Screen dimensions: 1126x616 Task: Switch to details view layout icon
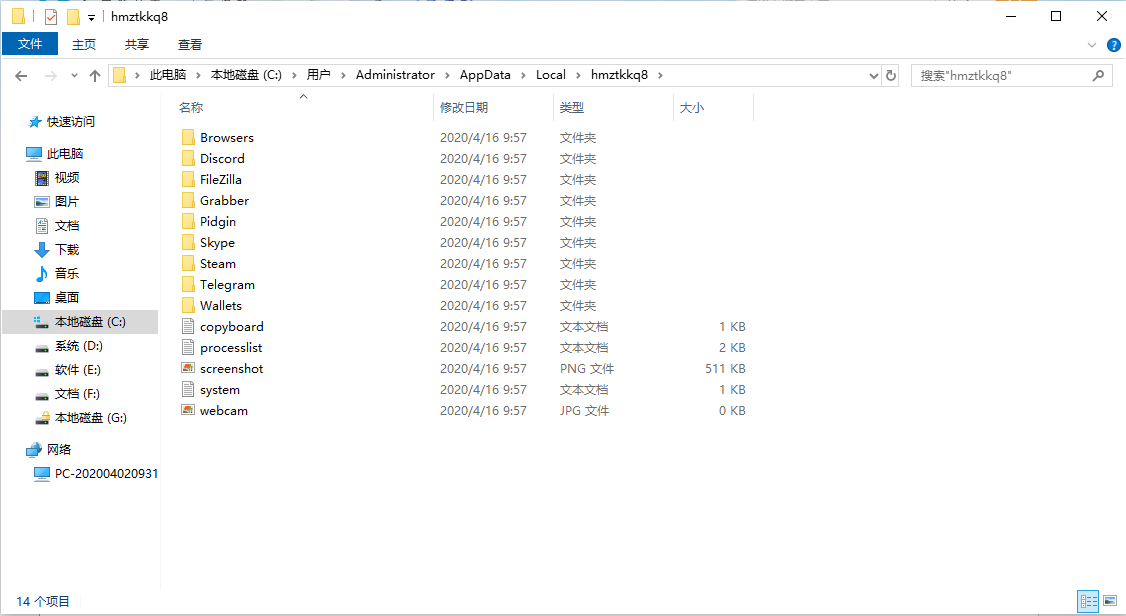1089,601
